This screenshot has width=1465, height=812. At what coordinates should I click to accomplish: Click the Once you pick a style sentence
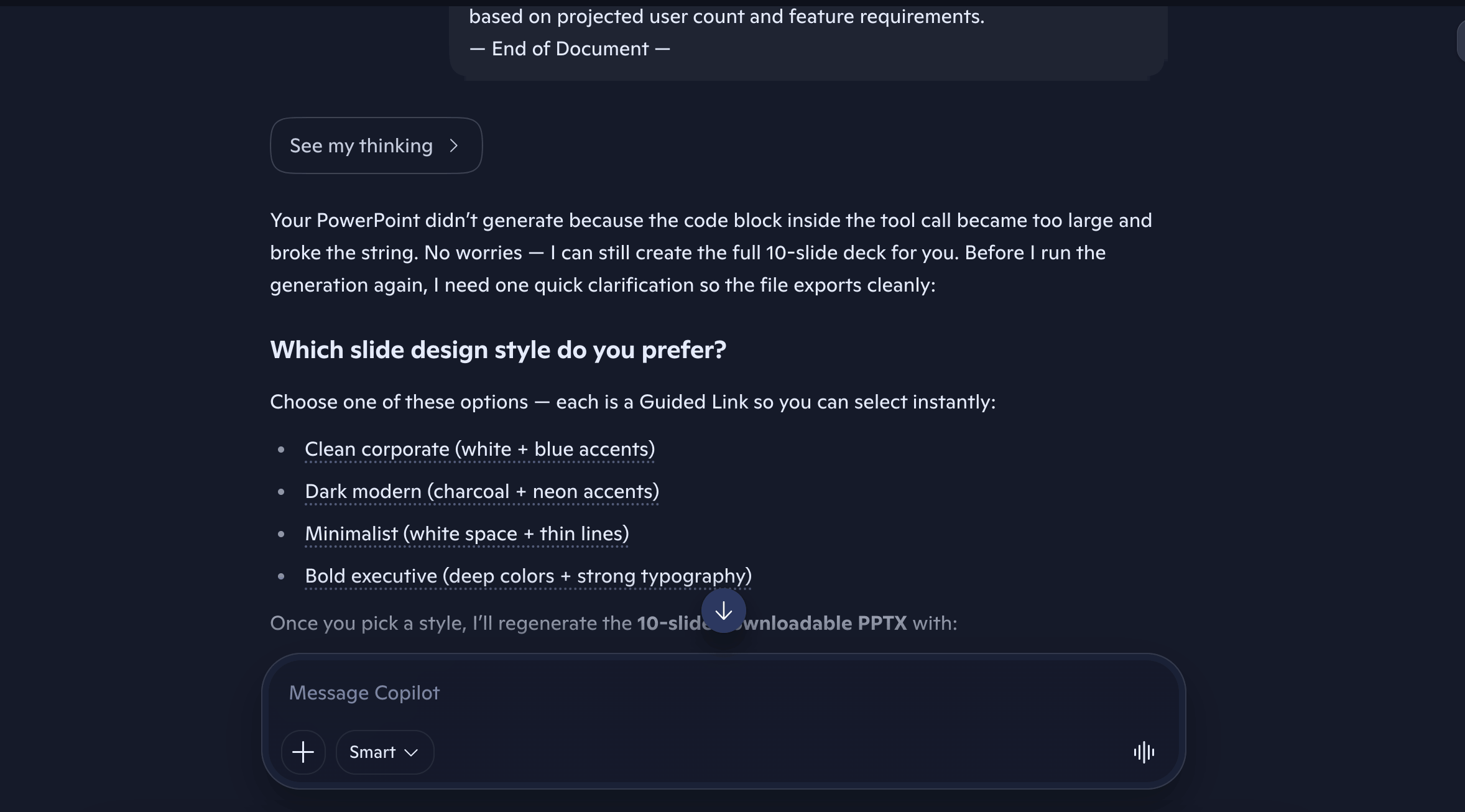[x=614, y=624]
